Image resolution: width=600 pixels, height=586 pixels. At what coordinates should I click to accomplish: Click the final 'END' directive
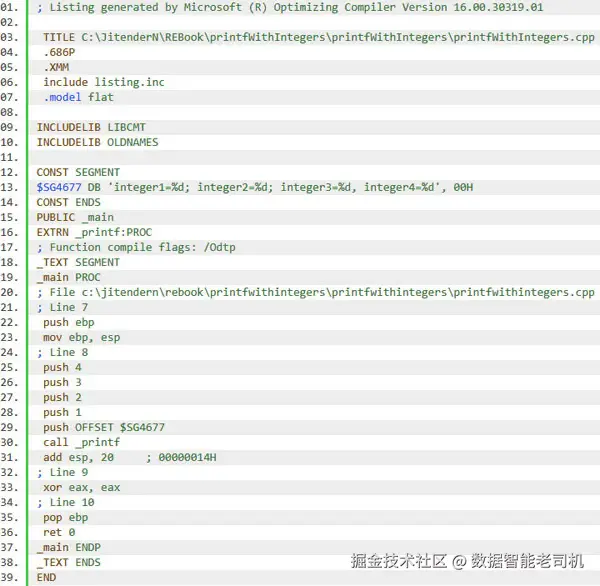[46, 577]
